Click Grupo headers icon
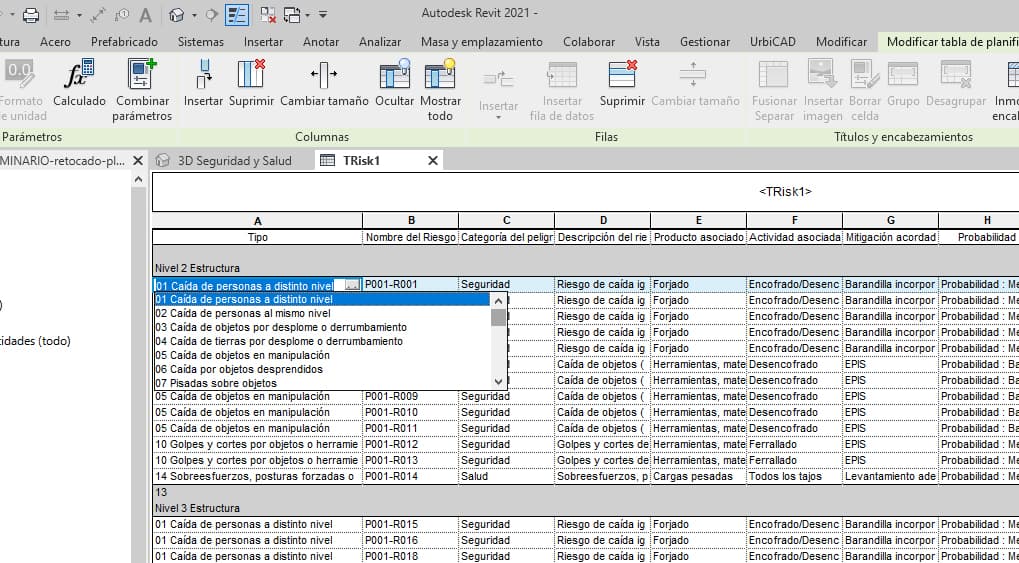 (x=903, y=75)
